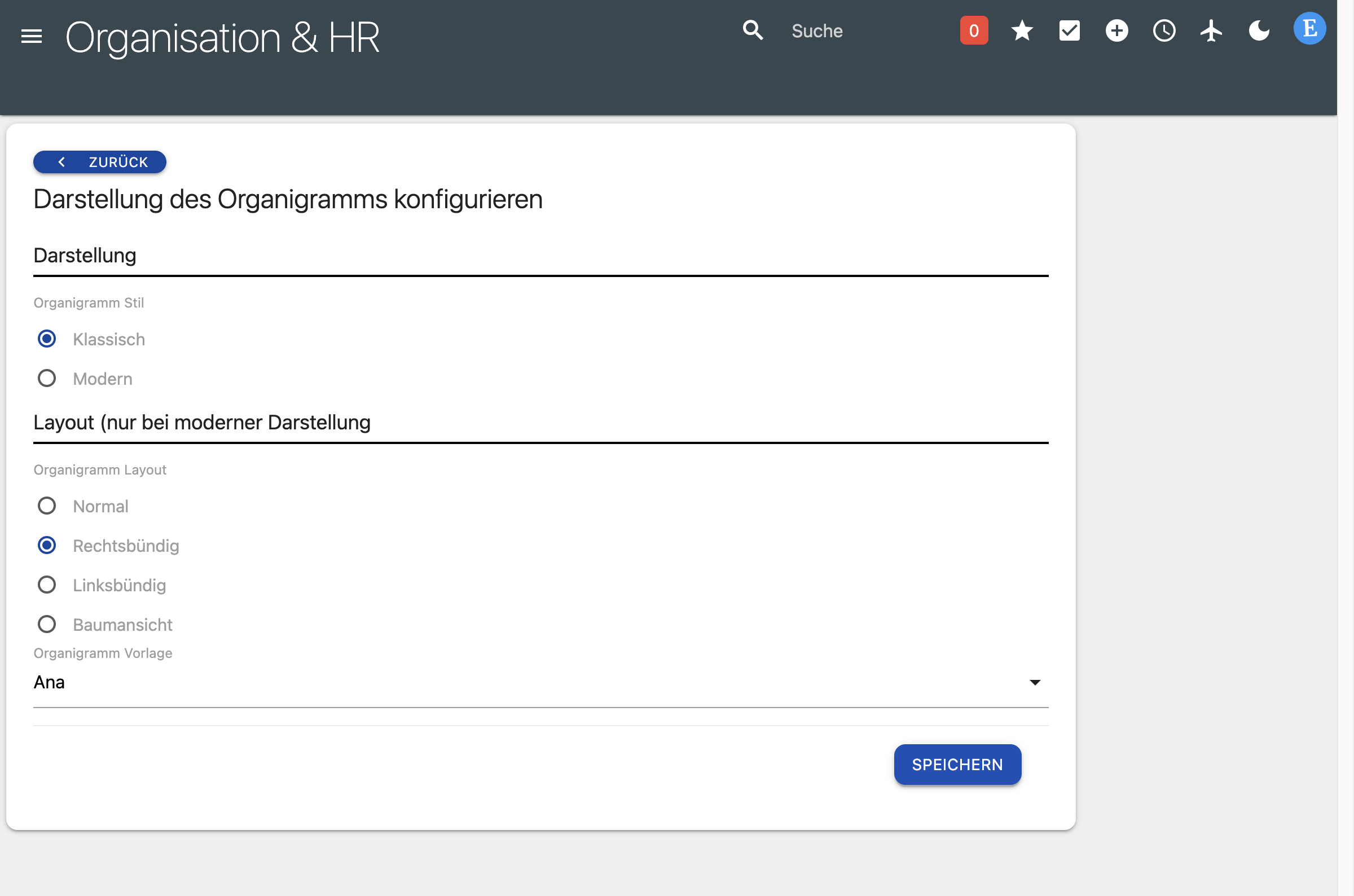The height and width of the screenshot is (896, 1354).
Task: Choose the Rechtsbündig layout radio
Action: click(x=47, y=545)
